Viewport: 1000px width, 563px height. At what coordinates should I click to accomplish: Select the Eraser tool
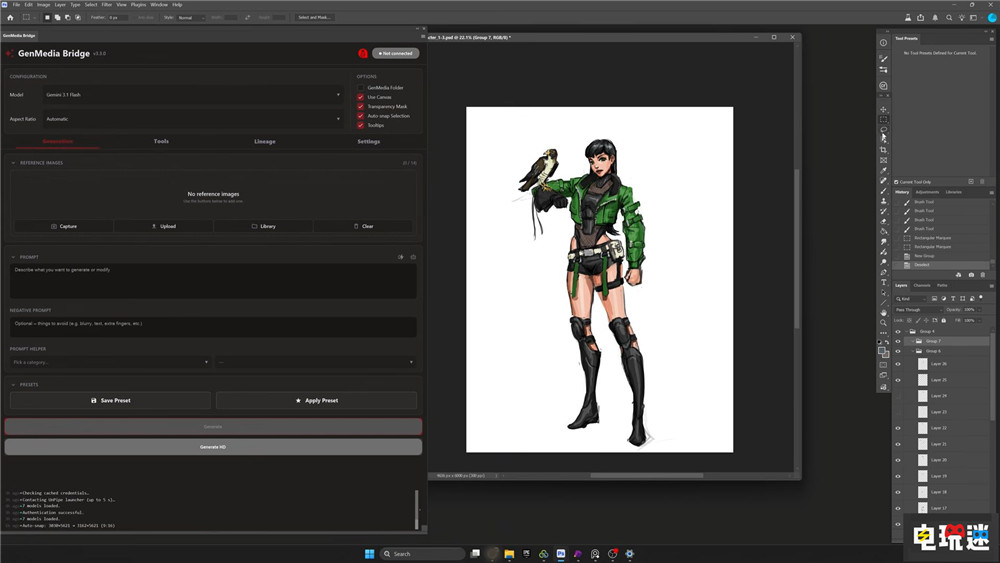coord(883,221)
